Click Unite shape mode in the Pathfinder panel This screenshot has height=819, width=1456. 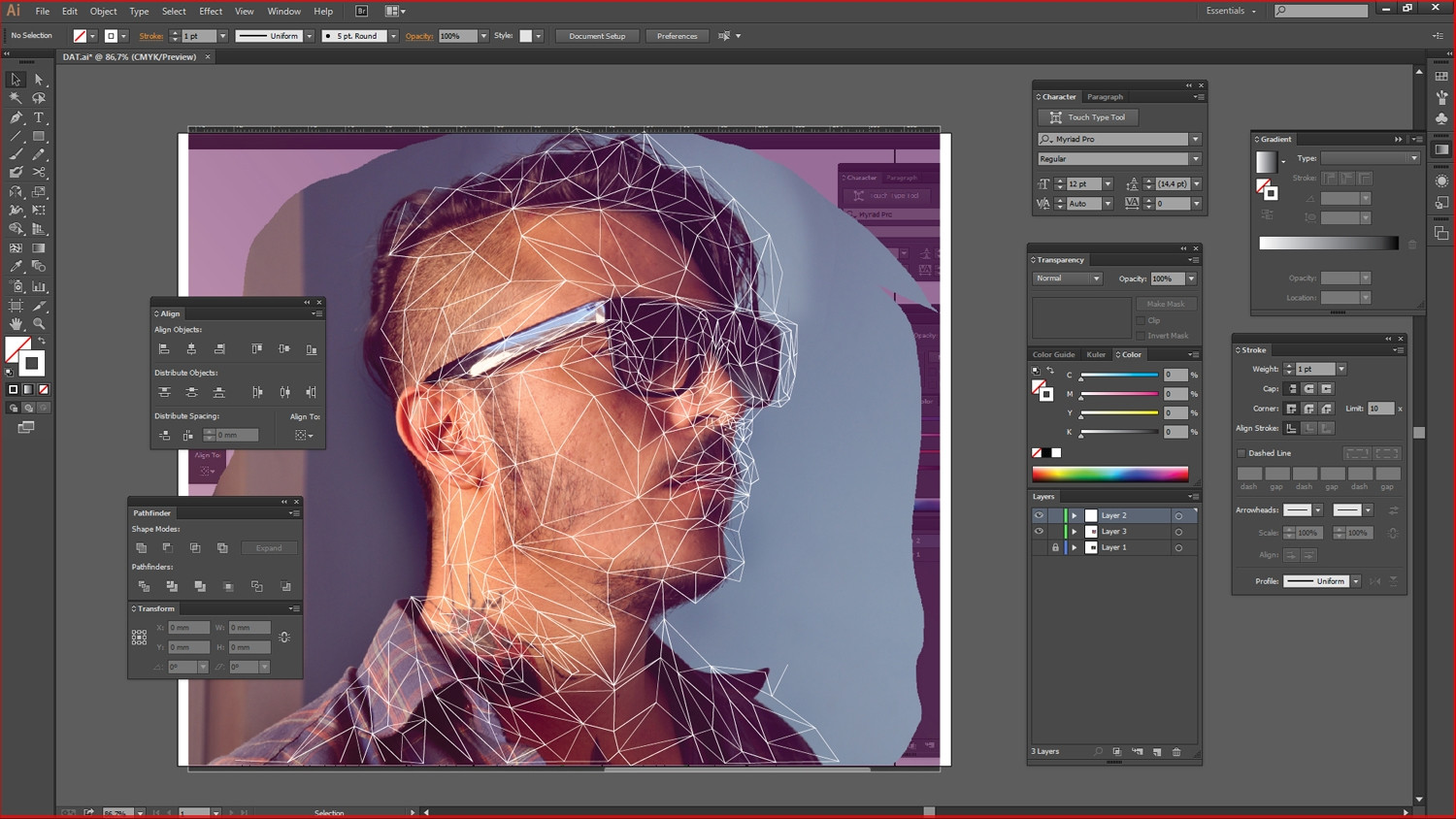(142, 547)
